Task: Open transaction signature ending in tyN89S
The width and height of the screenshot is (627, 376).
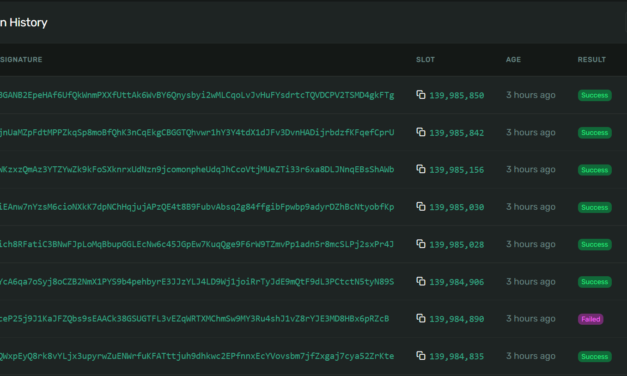Action: [197, 282]
